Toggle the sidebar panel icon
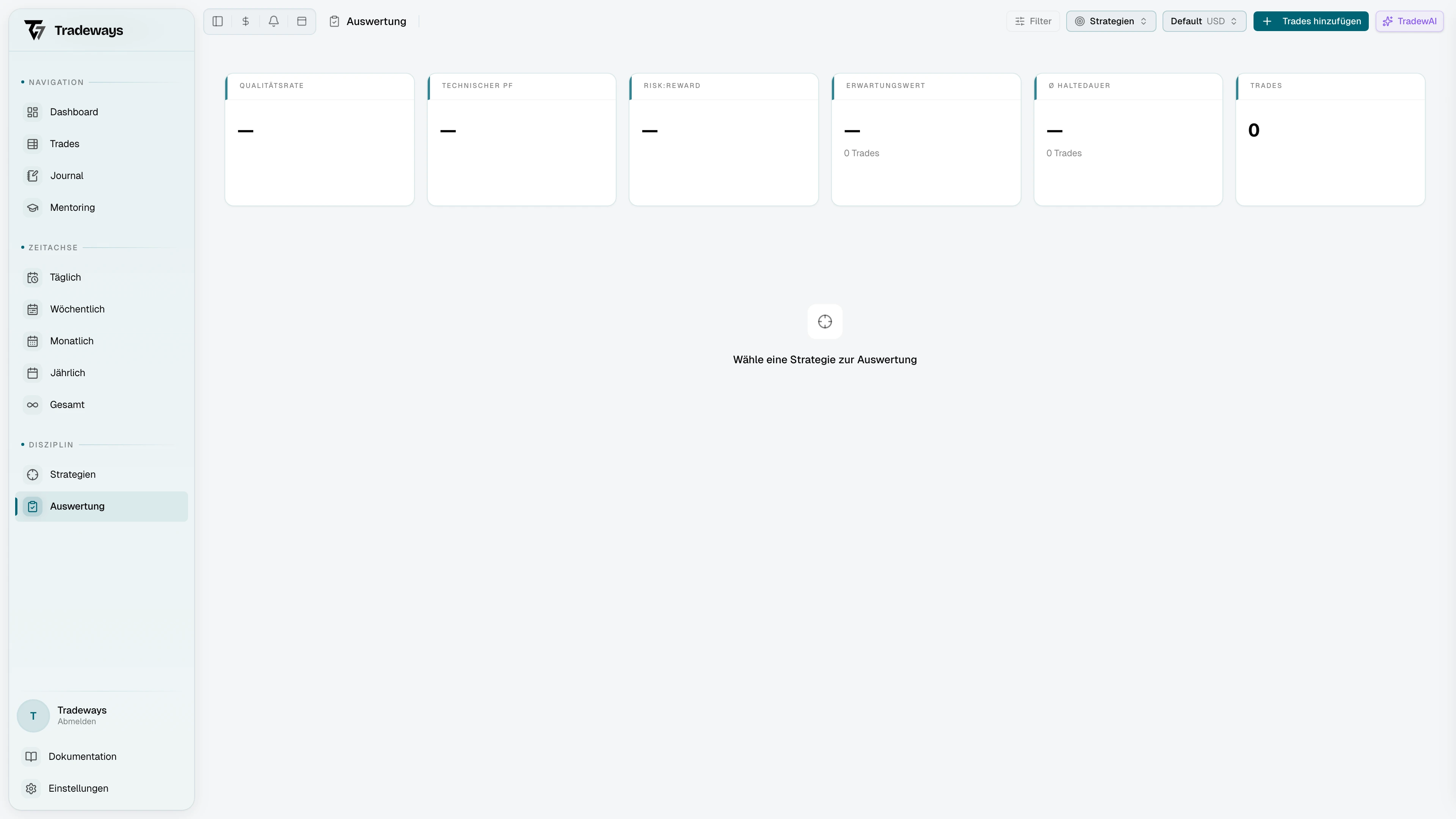 [x=218, y=22]
